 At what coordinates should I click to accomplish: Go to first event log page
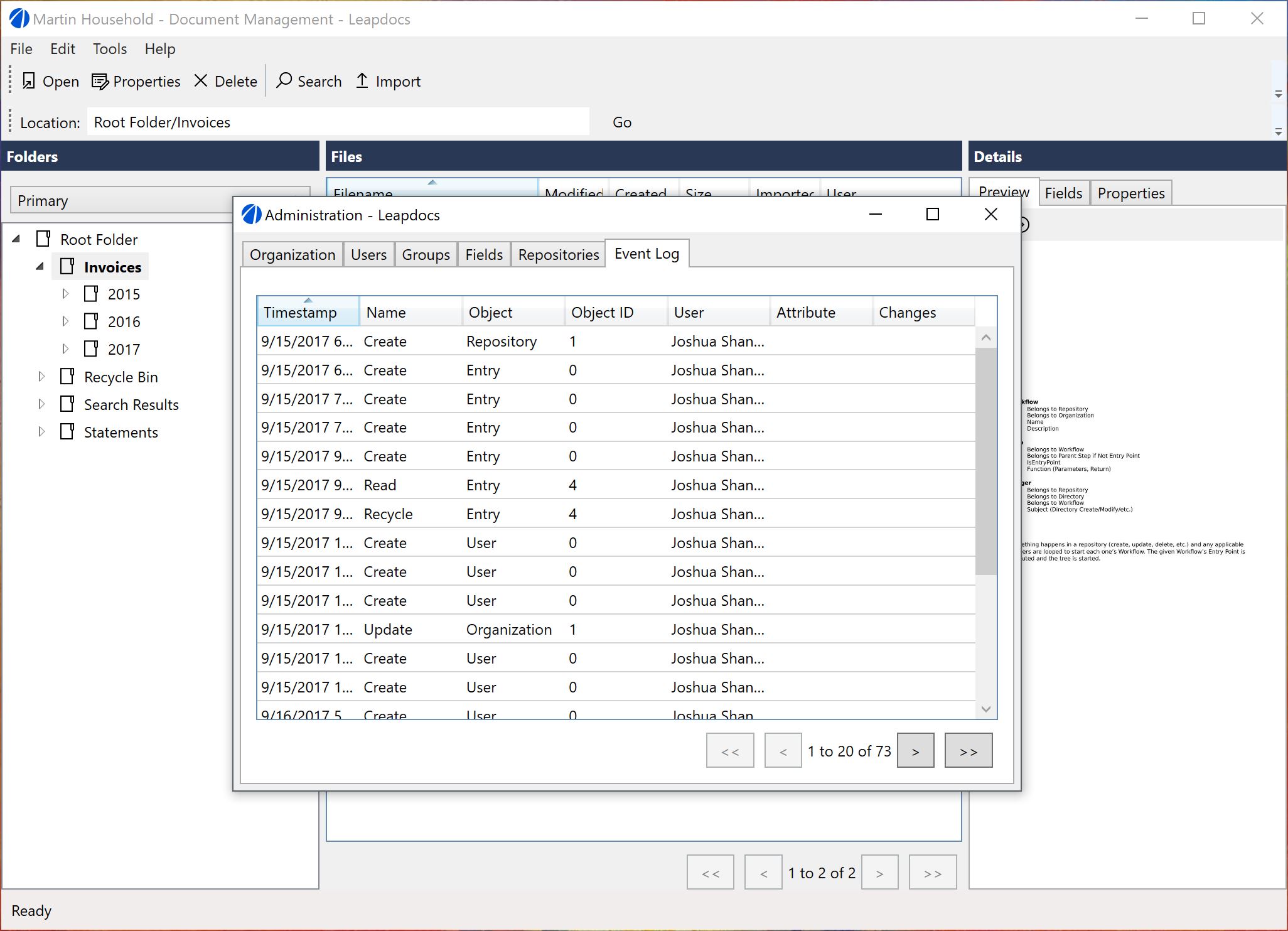pyautogui.click(x=730, y=750)
